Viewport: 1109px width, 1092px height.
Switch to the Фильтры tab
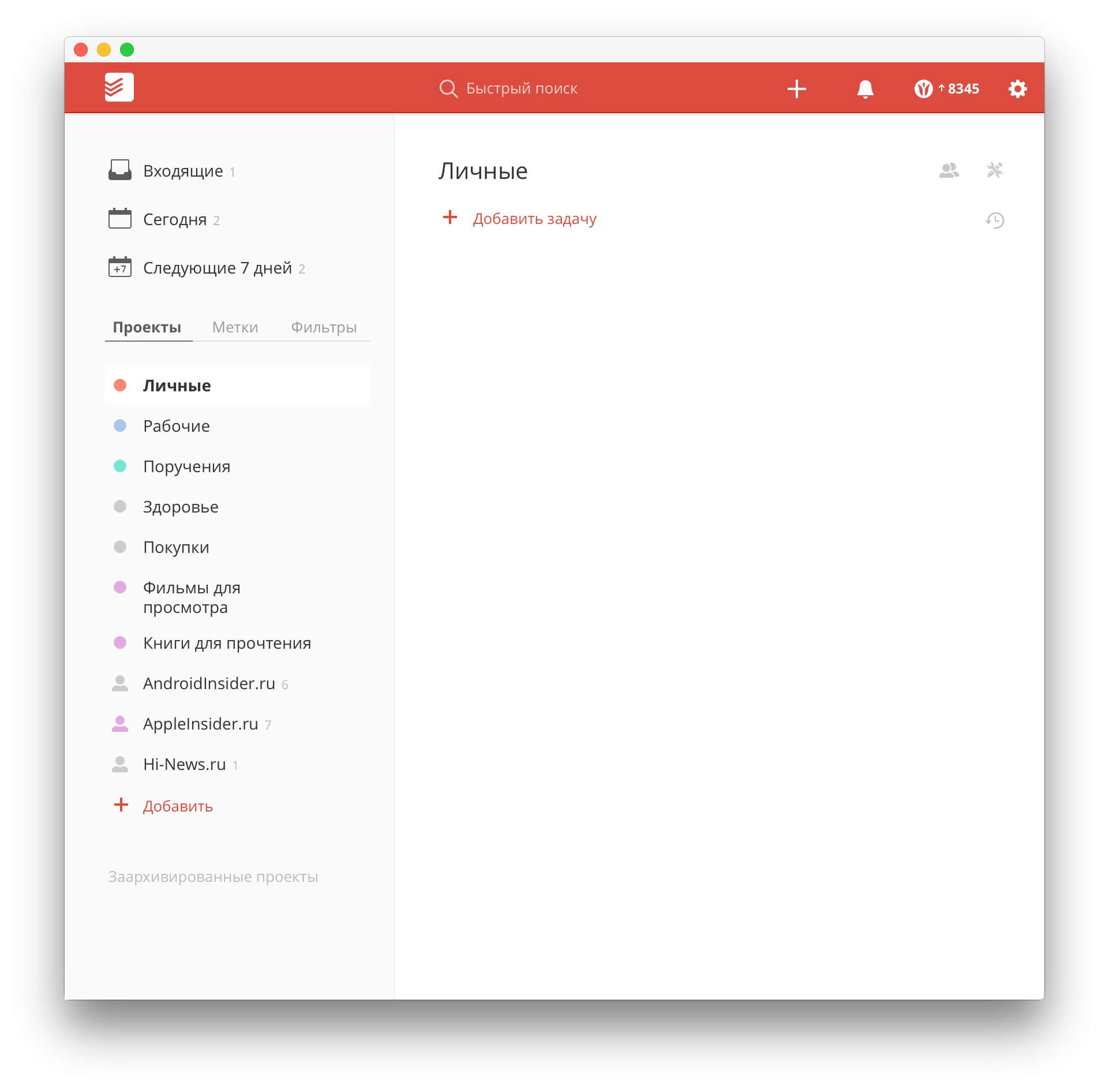(x=324, y=327)
